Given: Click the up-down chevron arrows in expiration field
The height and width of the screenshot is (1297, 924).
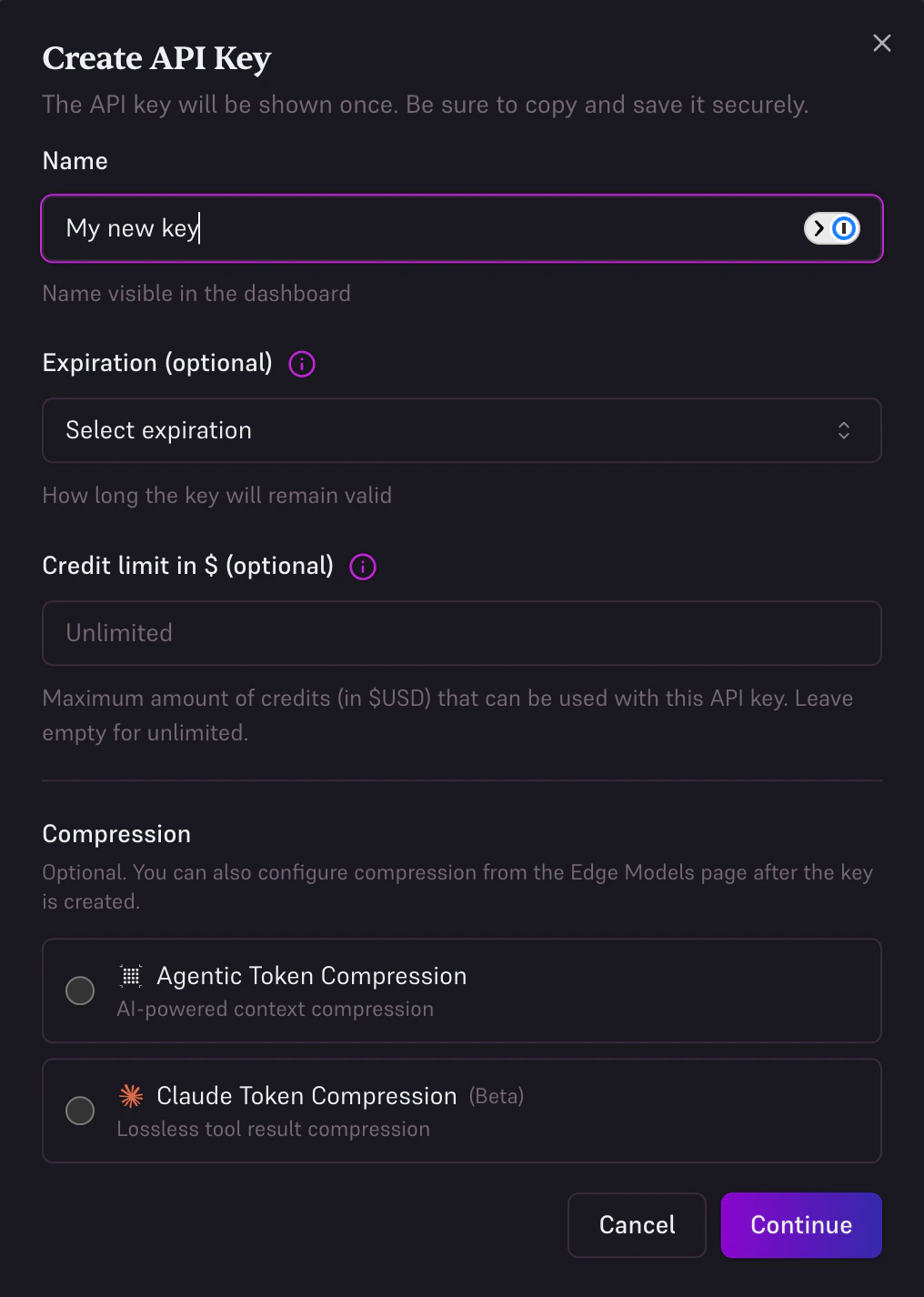Looking at the screenshot, I should (844, 430).
